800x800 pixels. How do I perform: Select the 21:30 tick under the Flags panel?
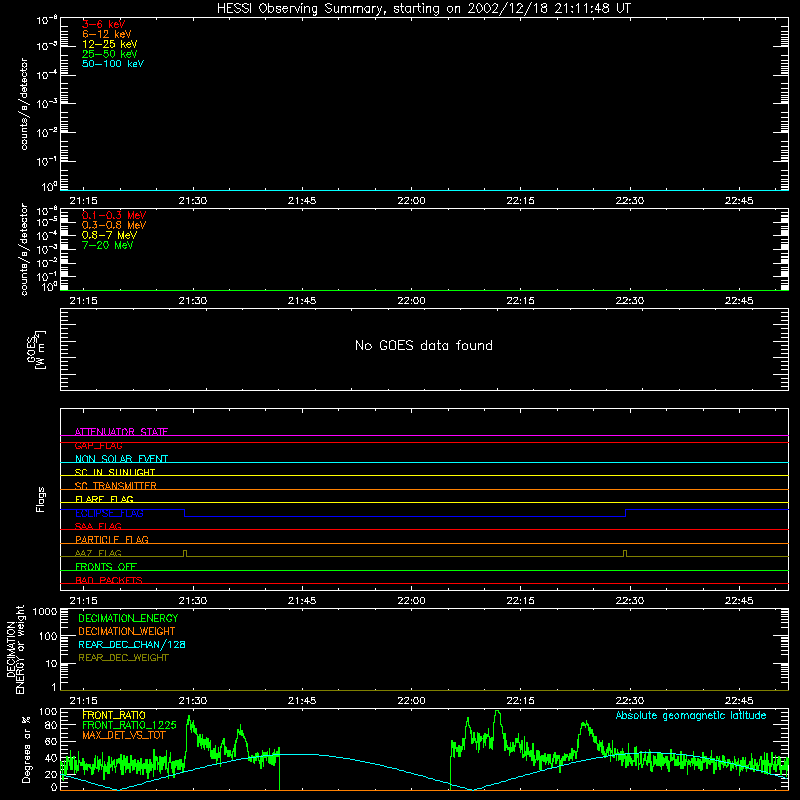pos(193,601)
